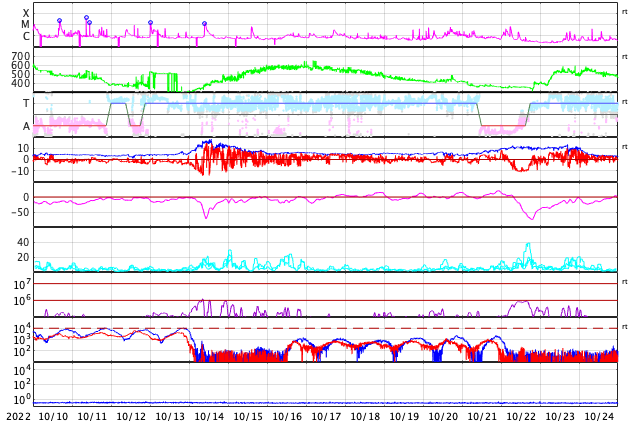This screenshot has height=424, width=634.
Task: Click the 10³ tick label on the electron flux panel
Action: (x=22, y=340)
